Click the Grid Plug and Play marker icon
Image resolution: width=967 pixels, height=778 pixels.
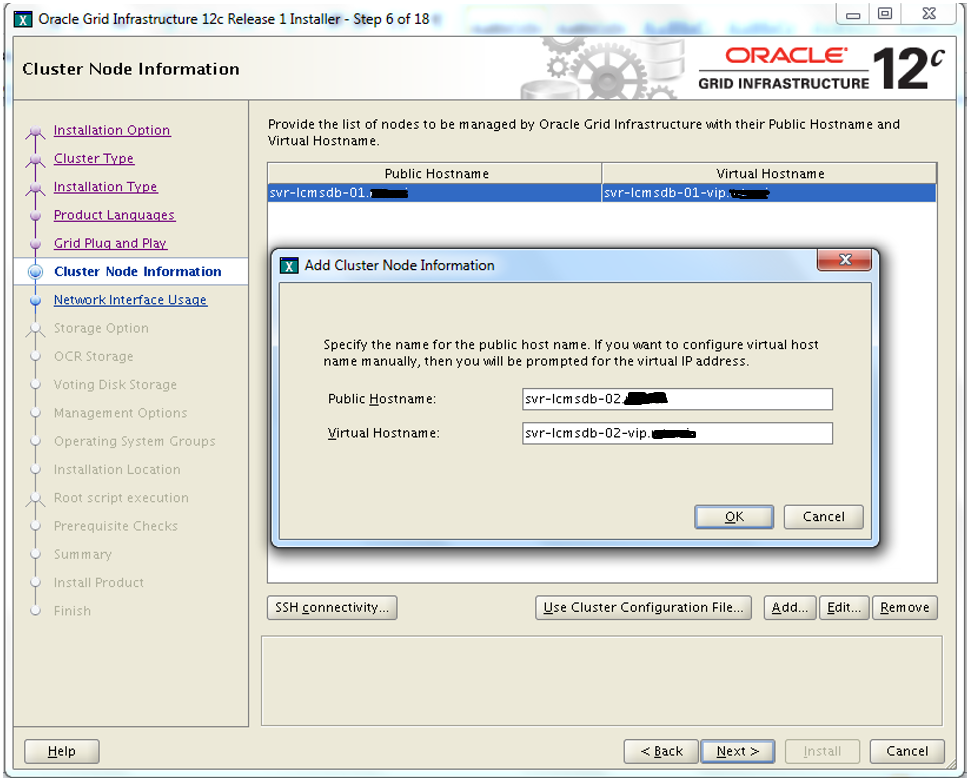36,244
